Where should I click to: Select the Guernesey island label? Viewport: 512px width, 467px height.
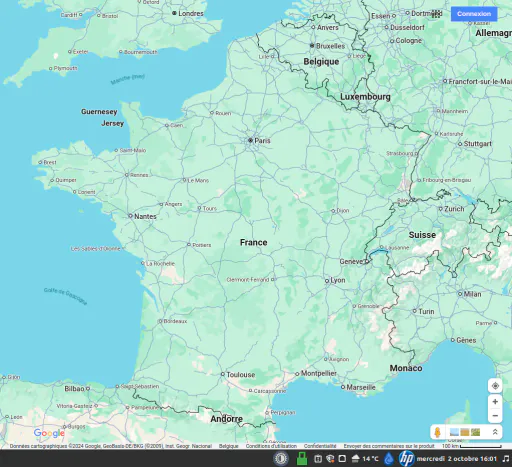point(99,112)
